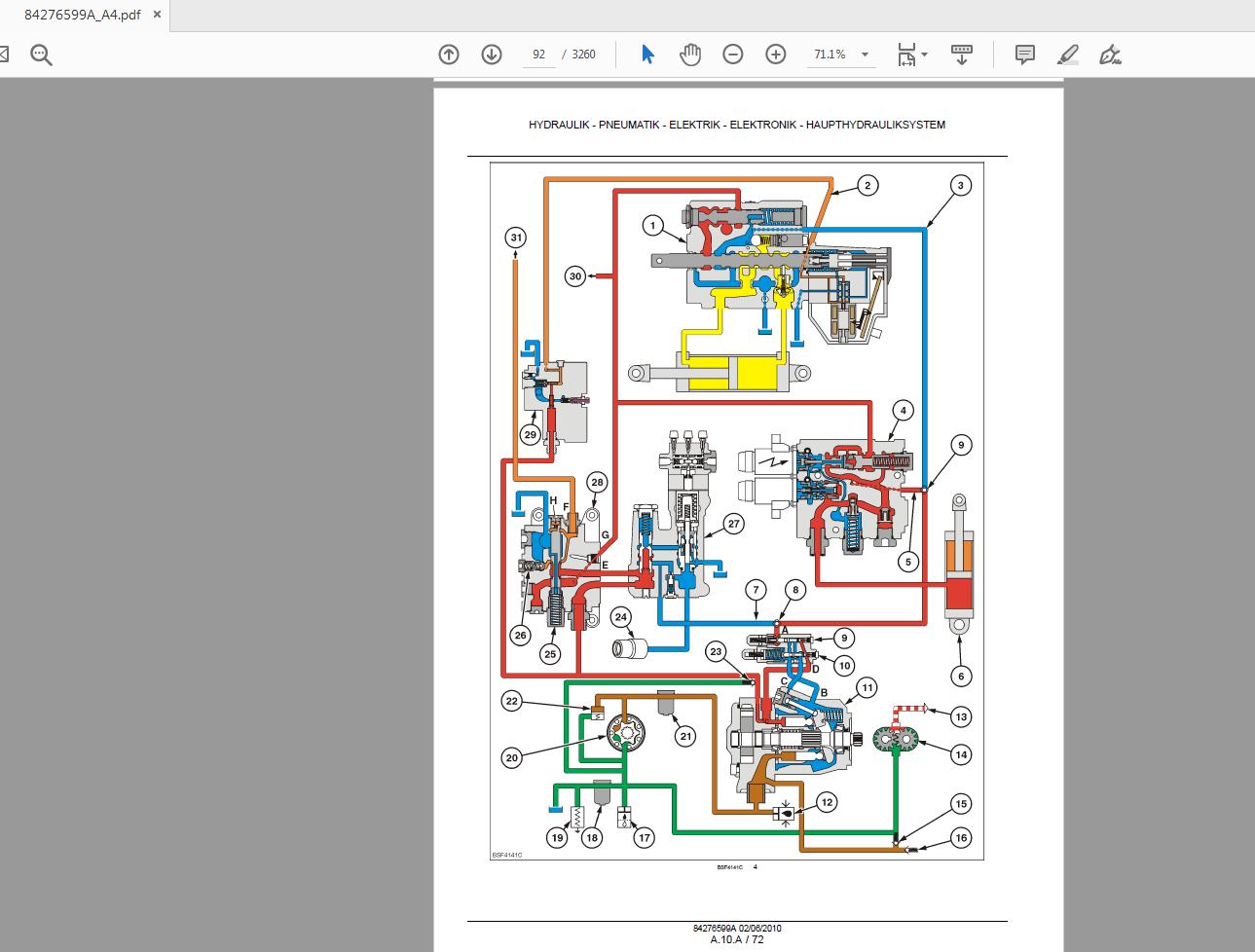Open the scrolling read mode tool
The image size is (1255, 952).
point(962,55)
